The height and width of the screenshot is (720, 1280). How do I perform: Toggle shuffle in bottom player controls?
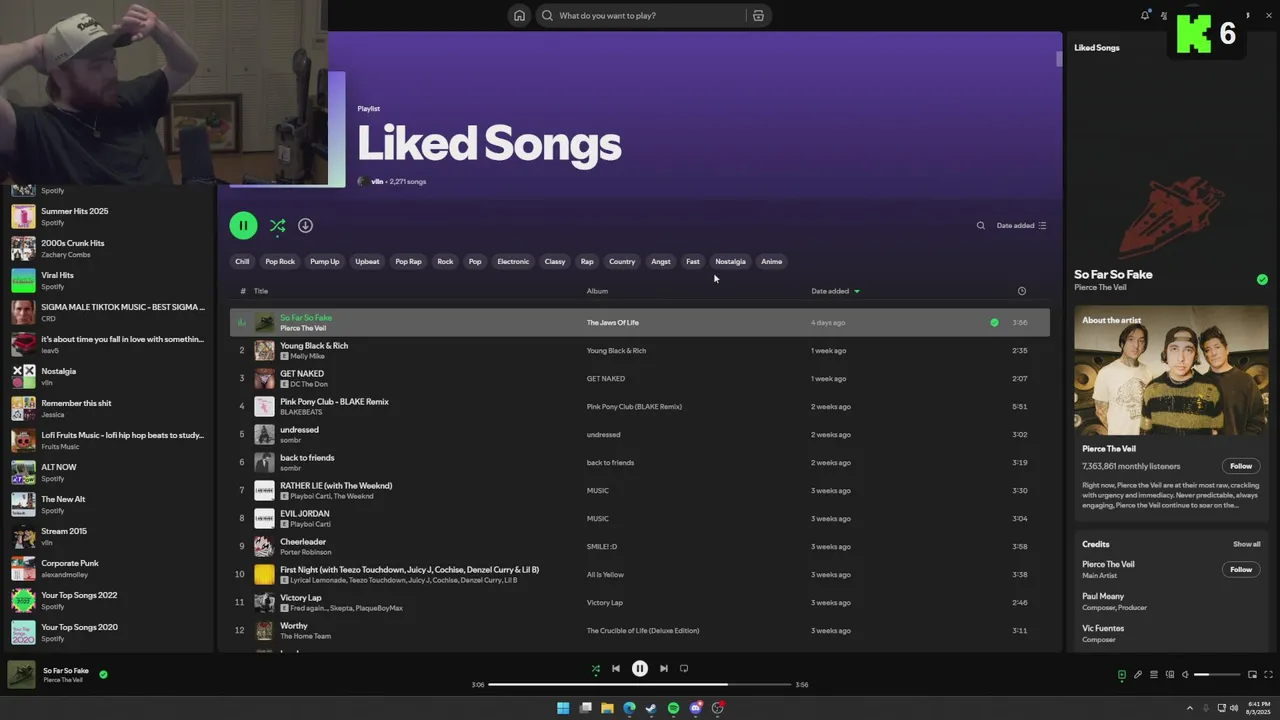coord(596,669)
